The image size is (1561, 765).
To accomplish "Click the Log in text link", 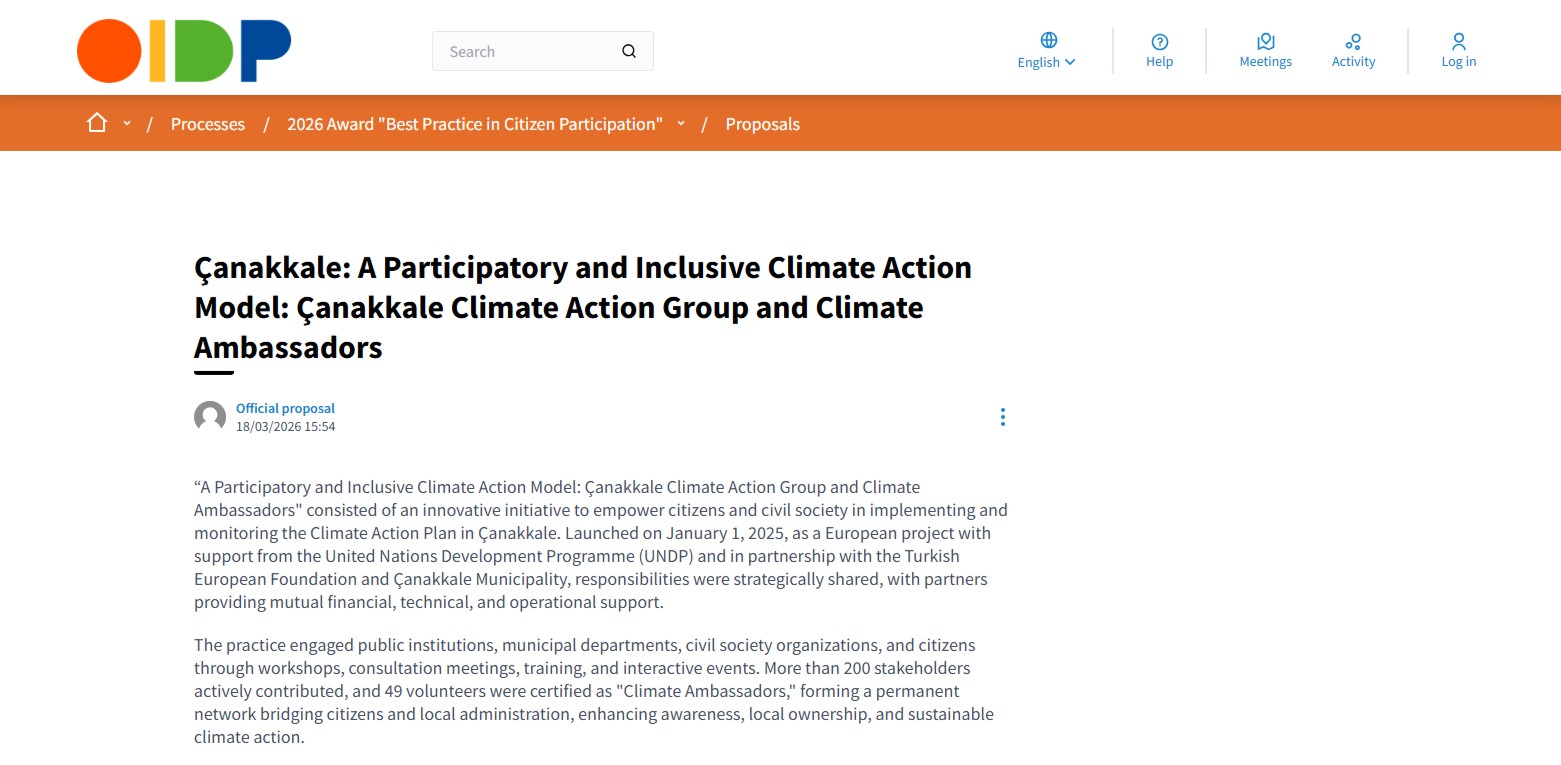I will tap(1458, 62).
